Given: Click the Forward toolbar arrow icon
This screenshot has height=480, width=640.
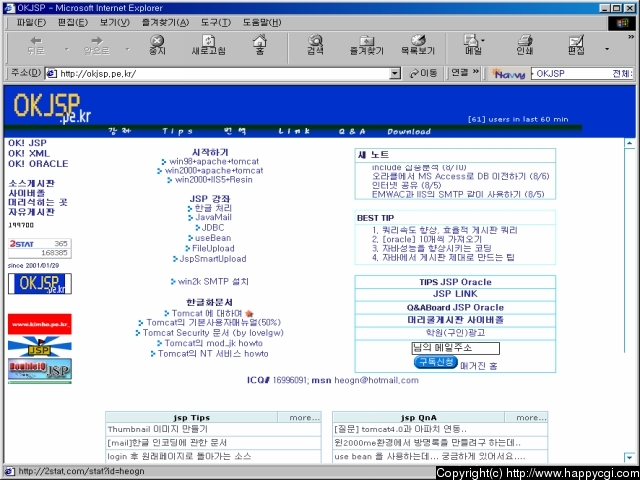Looking at the screenshot, I should (x=97, y=40).
